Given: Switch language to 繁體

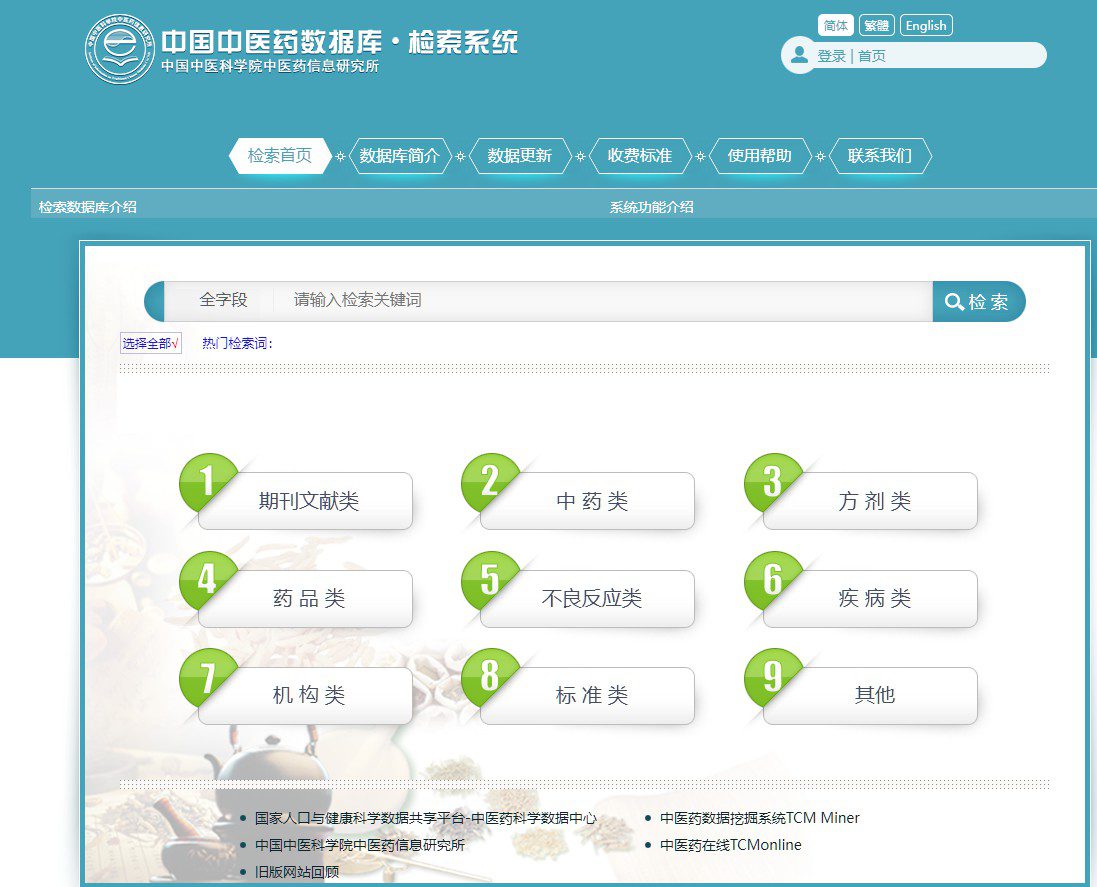Looking at the screenshot, I should tap(877, 25).
